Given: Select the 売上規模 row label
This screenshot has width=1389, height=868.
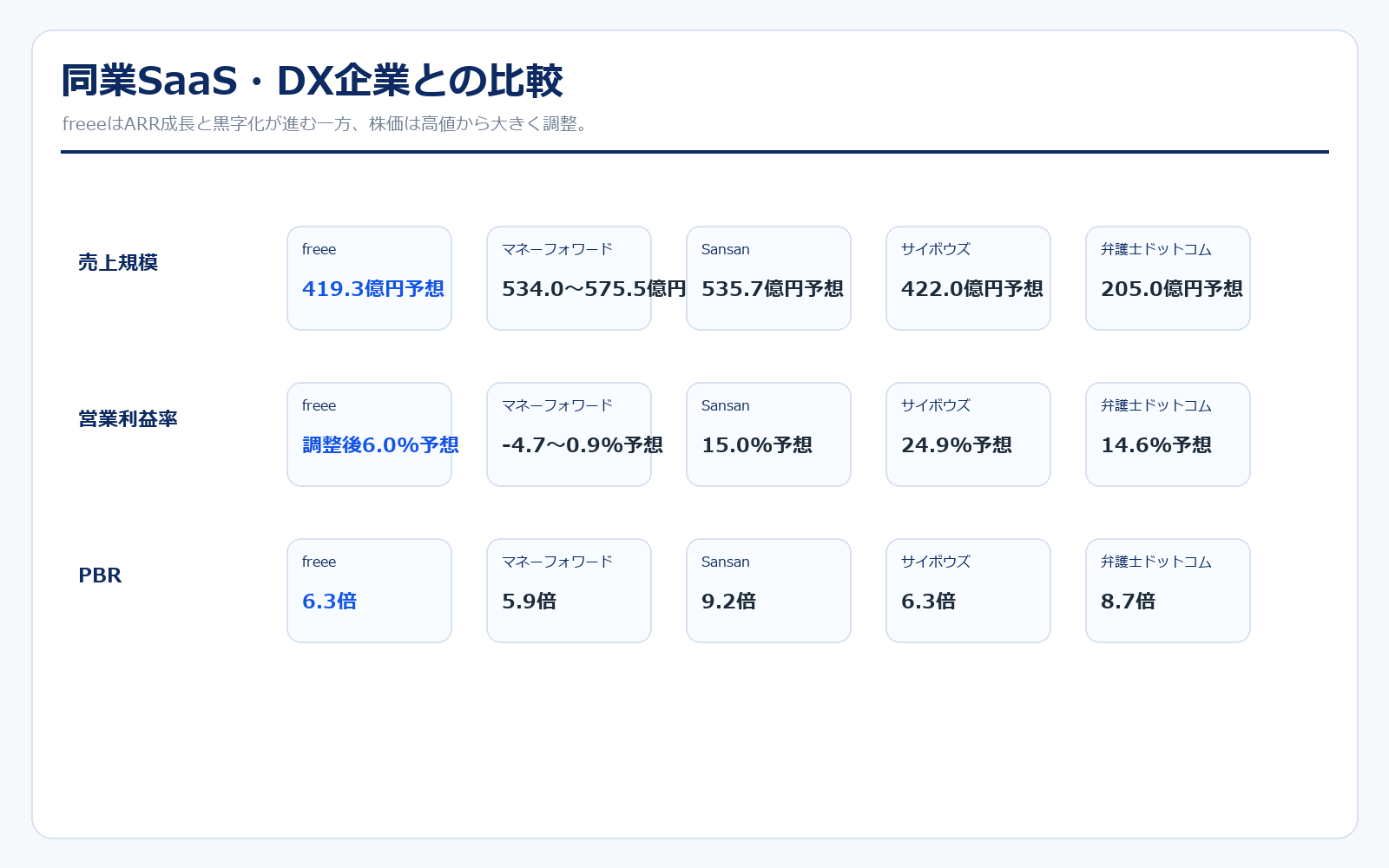Looking at the screenshot, I should pos(118,262).
